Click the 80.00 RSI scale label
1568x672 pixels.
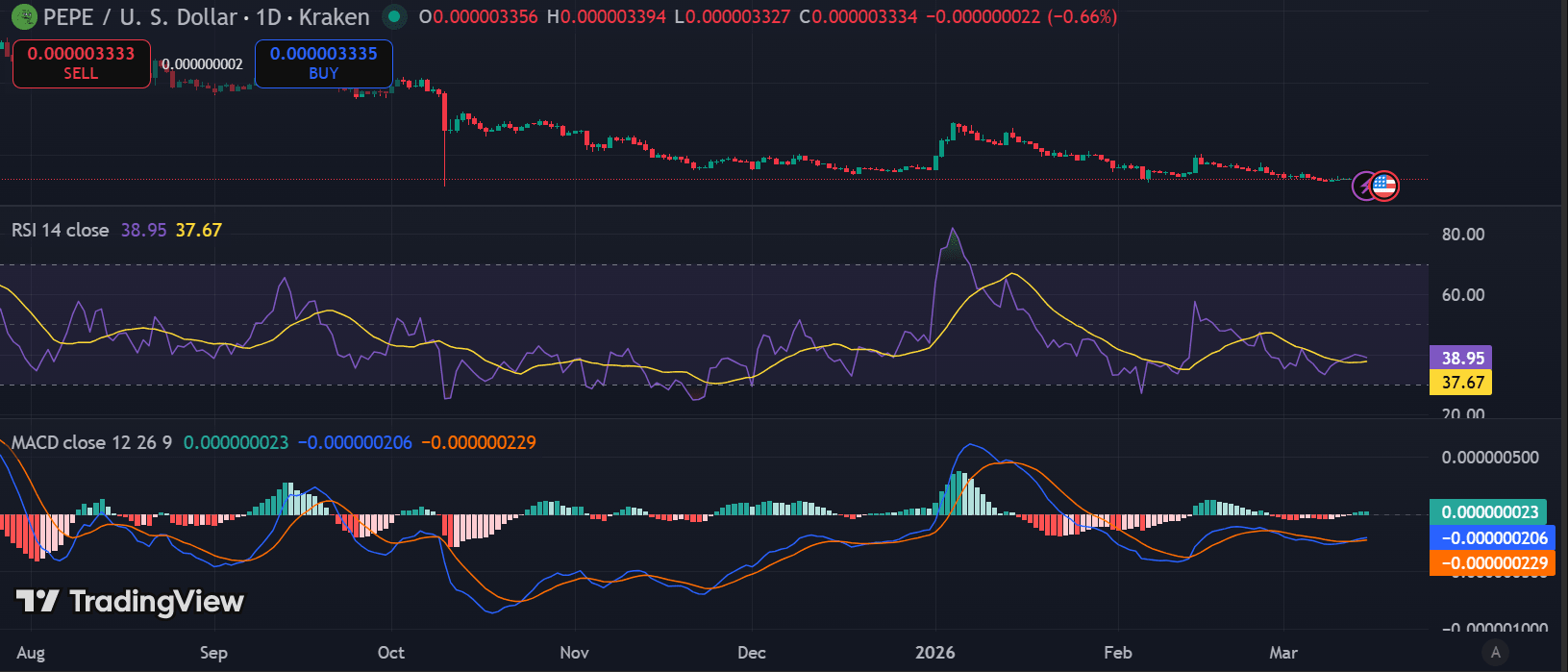[1463, 235]
